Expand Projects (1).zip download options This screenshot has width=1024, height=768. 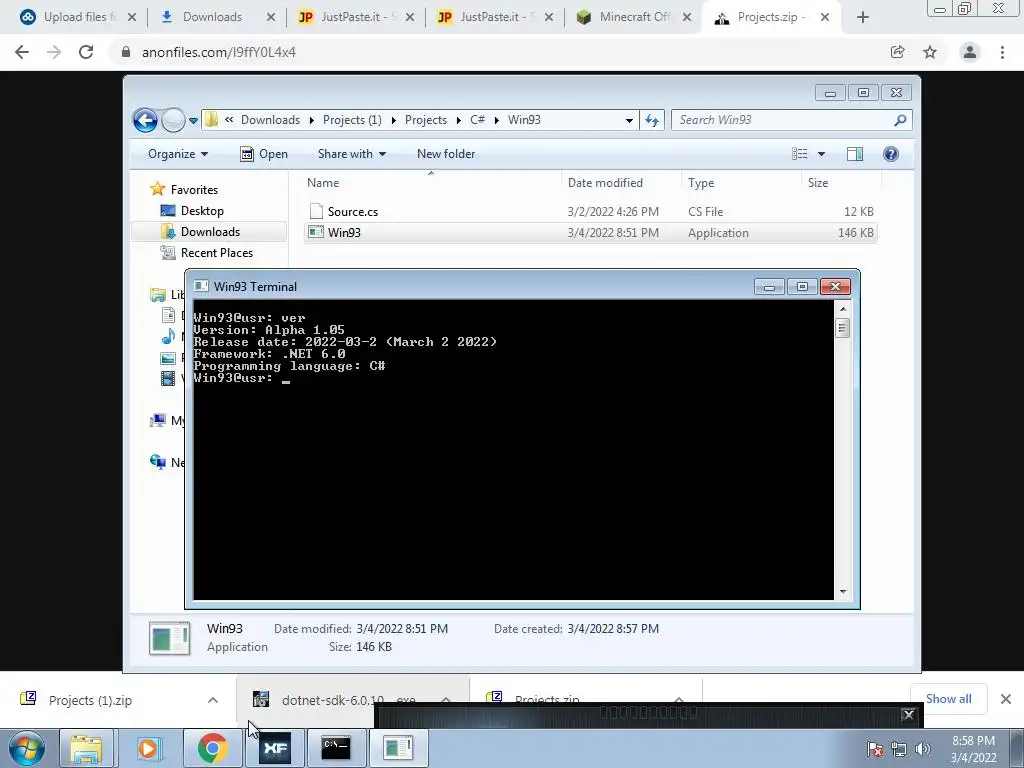pyautogui.click(x=213, y=700)
